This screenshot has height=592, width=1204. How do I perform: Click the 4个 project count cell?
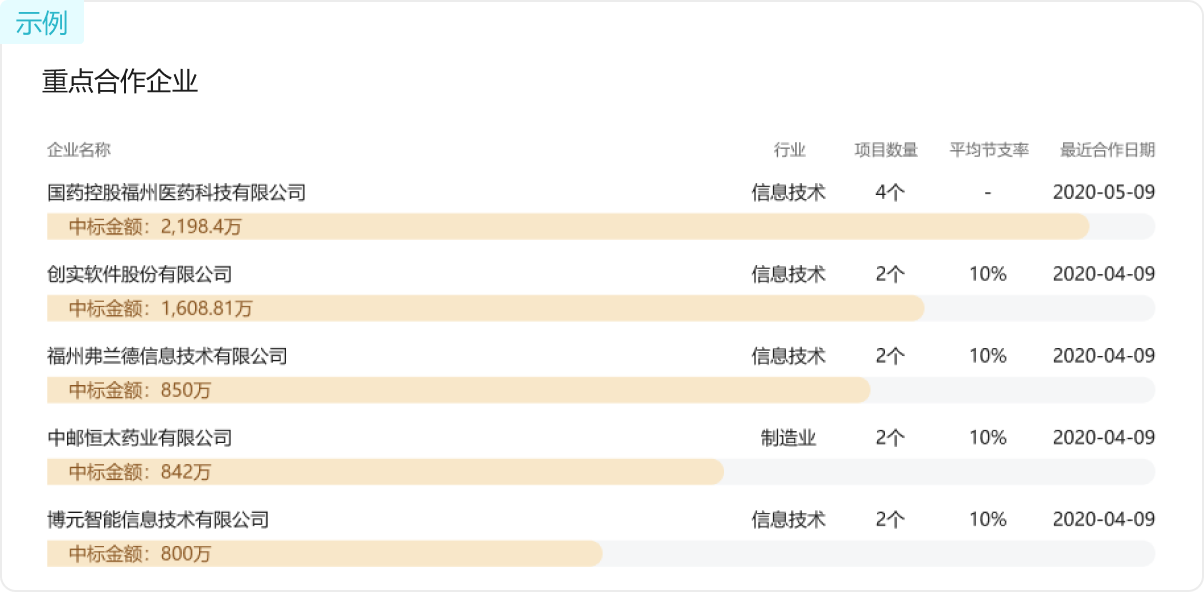pyautogui.click(x=889, y=192)
